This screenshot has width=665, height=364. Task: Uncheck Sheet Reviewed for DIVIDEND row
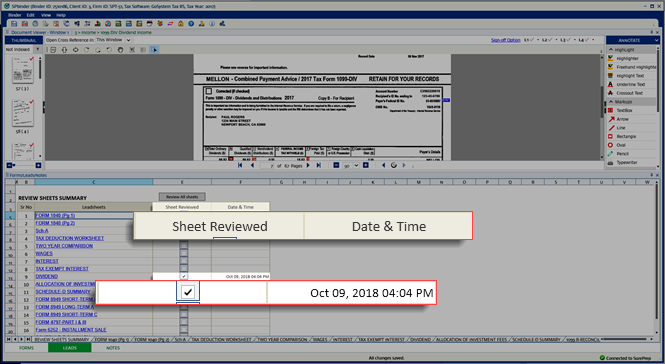click(184, 276)
